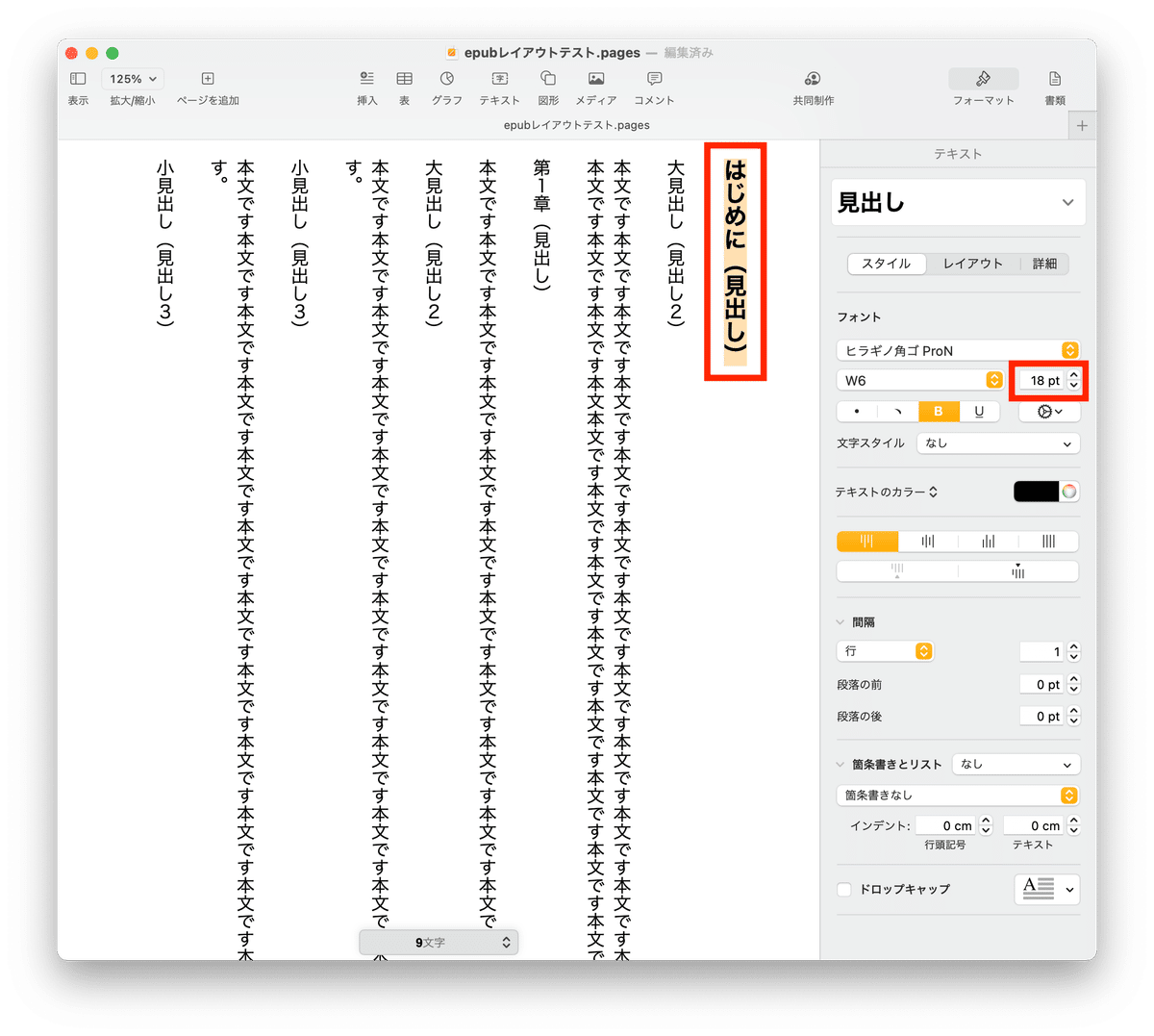Open font weight W6 dropdown
The image size is (1154, 1036).
[x=920, y=380]
